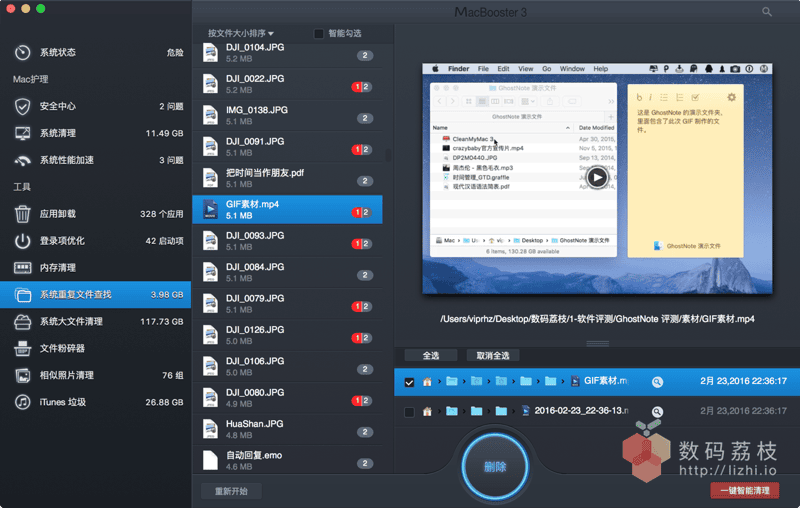Viewport: 800px width, 508px height.
Task: Select the 系统重复文件查找 folder icon
Action: [x=22, y=295]
